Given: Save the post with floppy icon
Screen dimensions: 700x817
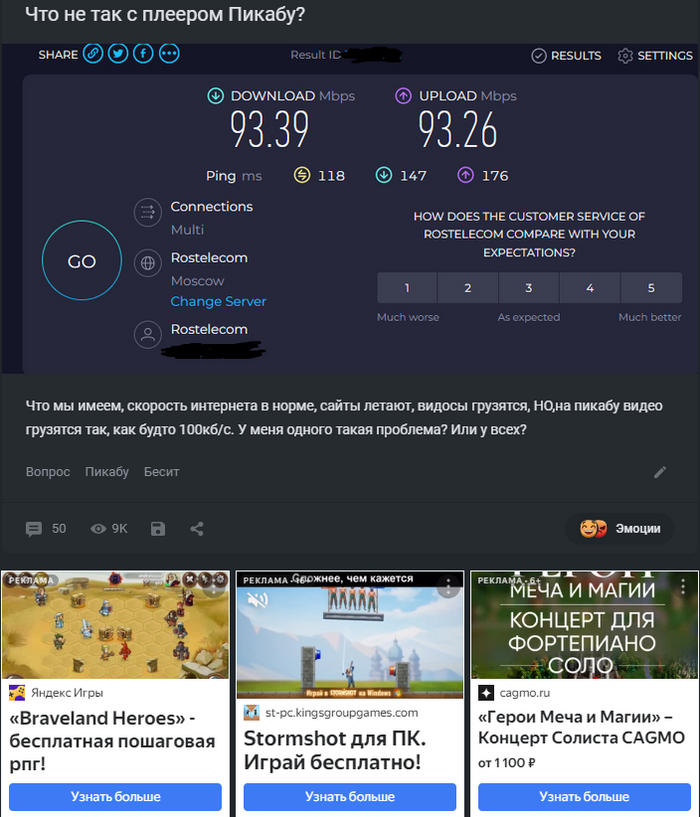Looking at the screenshot, I should [x=158, y=529].
